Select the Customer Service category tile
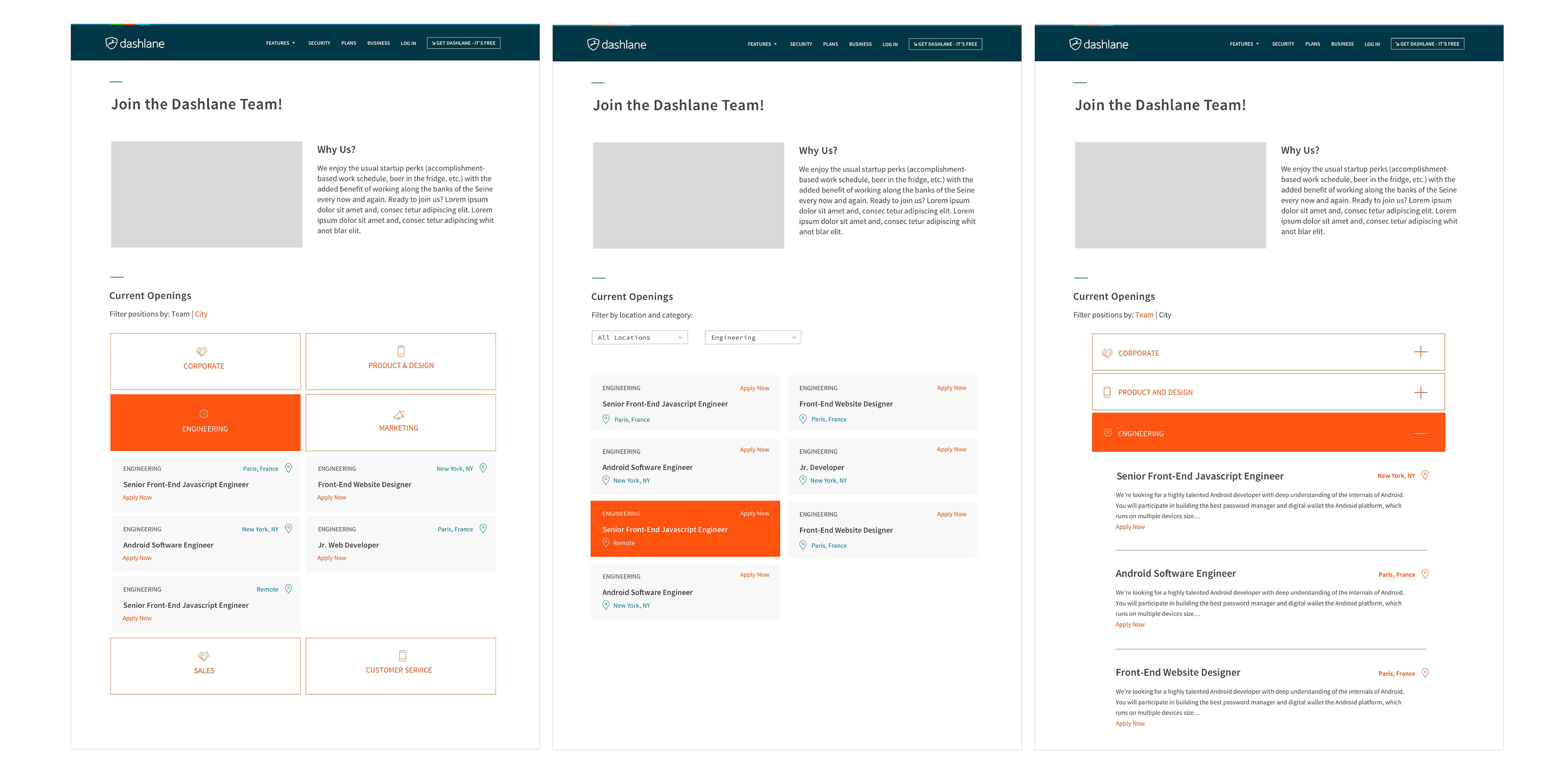The image size is (1568, 774). 401,666
